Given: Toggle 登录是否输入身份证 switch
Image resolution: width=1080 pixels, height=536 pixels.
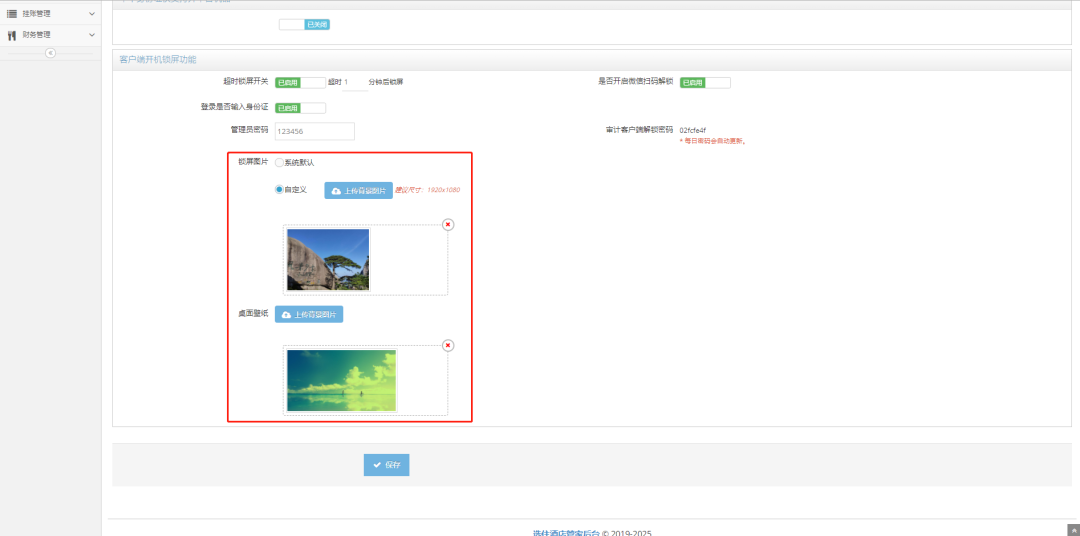Looking at the screenshot, I should (300, 108).
